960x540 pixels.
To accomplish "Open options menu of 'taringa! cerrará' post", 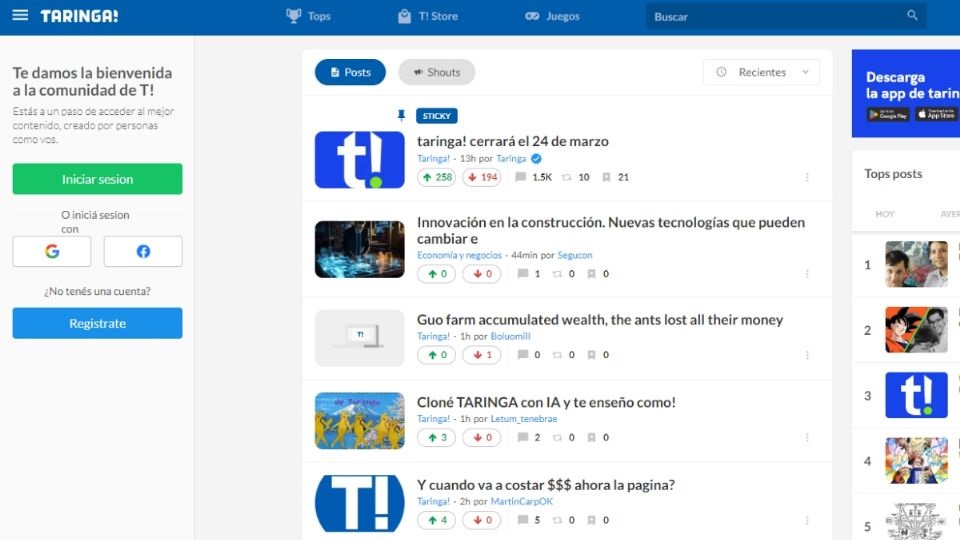I will click(807, 177).
